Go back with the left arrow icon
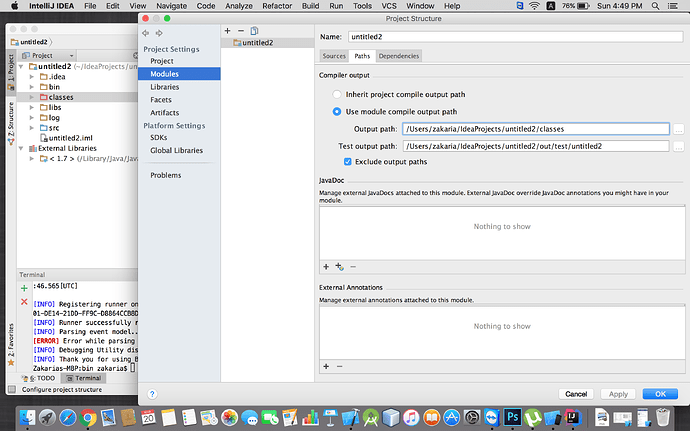Screen dimensions: 690x431 146,33
